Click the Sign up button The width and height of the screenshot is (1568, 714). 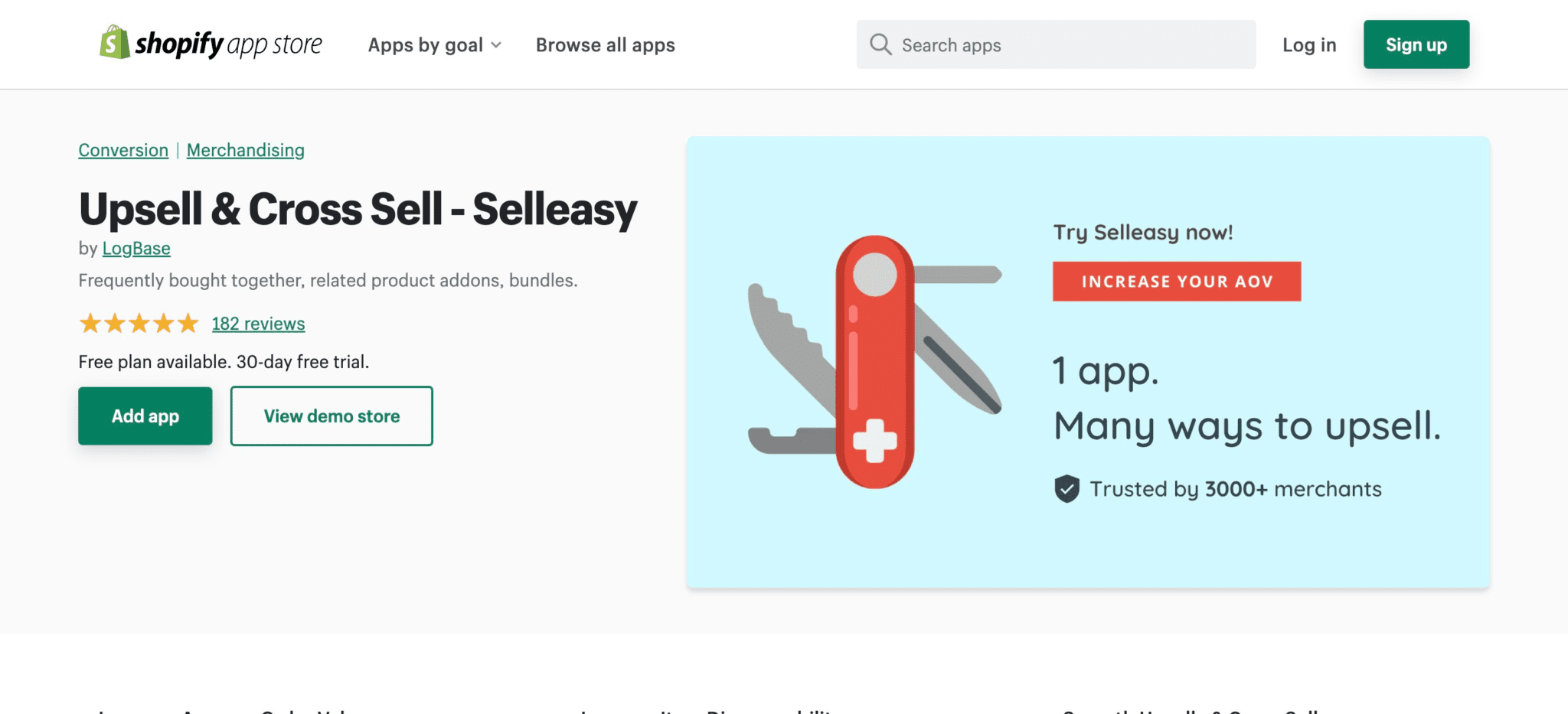click(1416, 44)
